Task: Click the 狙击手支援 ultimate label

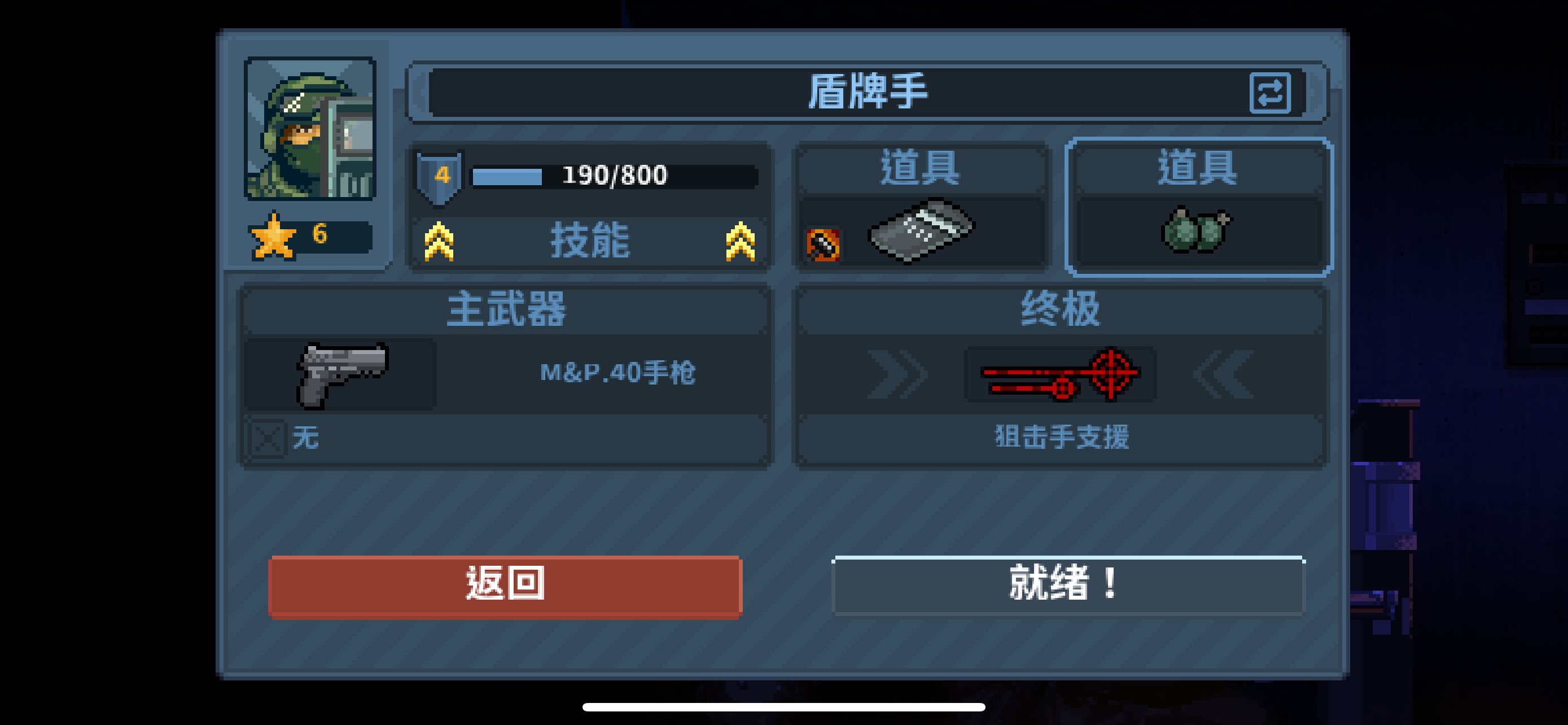Action: tap(1062, 437)
